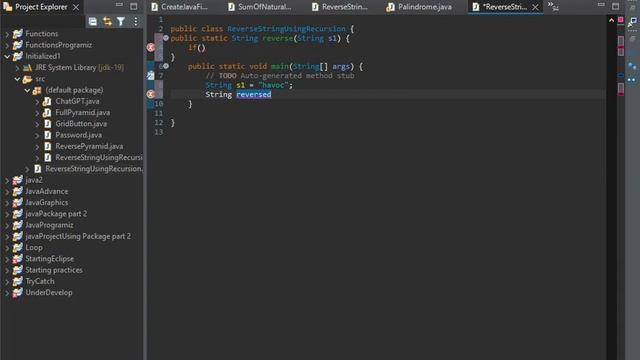Select Starting practices project

tap(54, 270)
